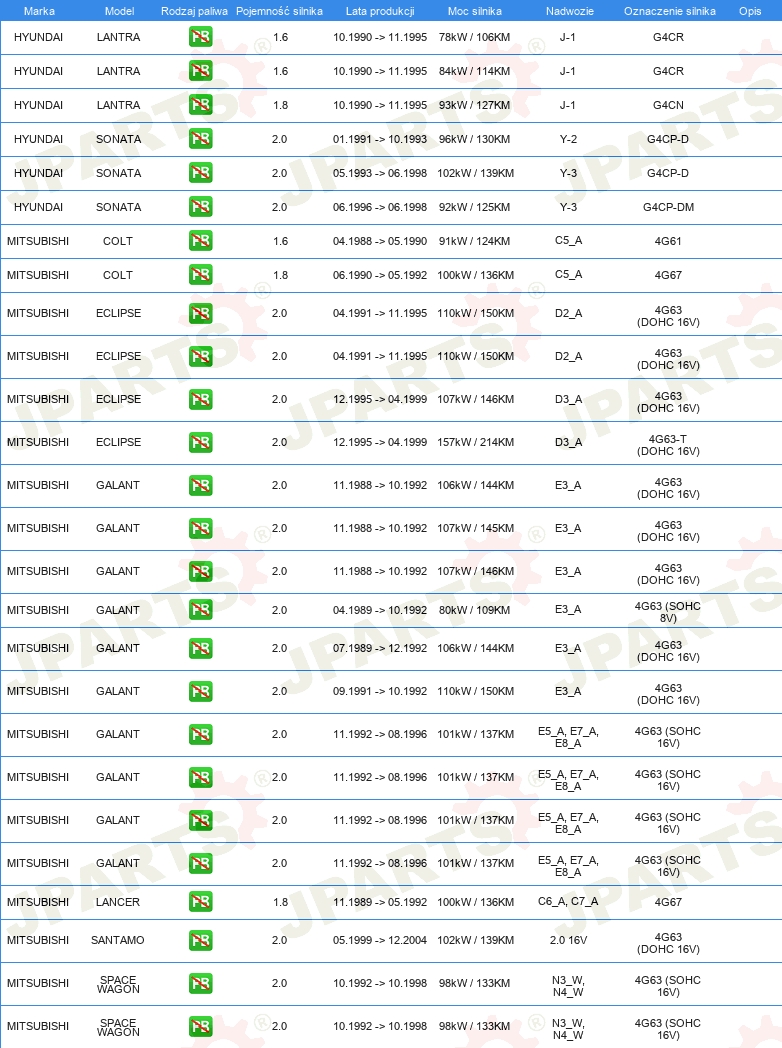Click body code Y-2

pos(568,139)
